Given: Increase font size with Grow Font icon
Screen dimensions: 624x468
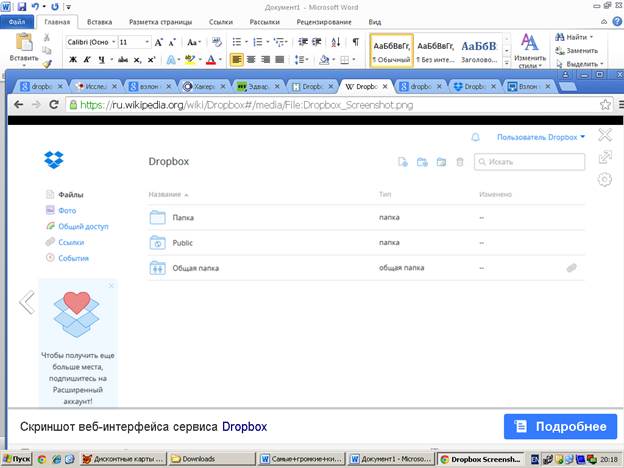Looking at the screenshot, I should pyautogui.click(x=158, y=42).
